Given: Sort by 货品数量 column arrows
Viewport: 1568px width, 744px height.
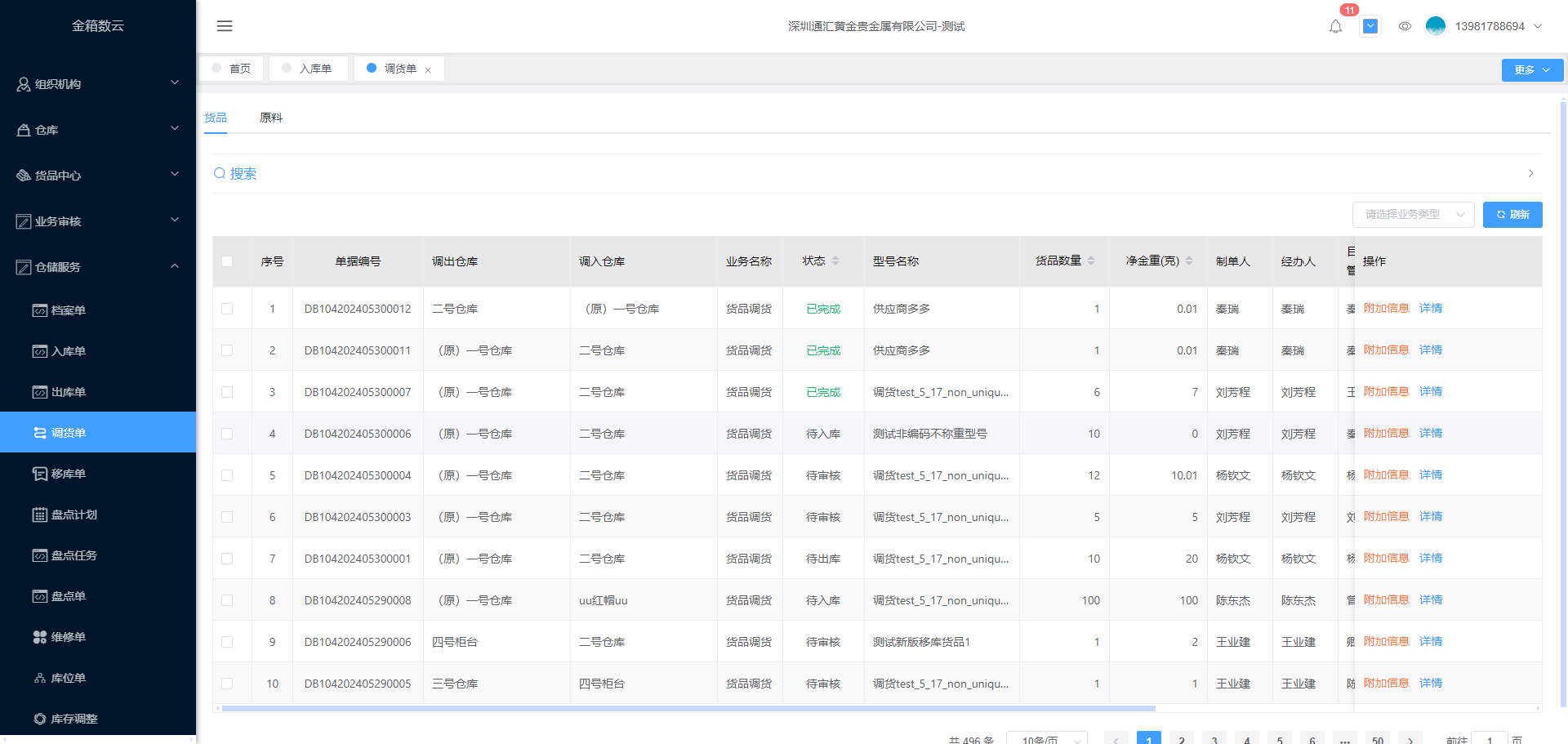Looking at the screenshot, I should pos(1091,261).
